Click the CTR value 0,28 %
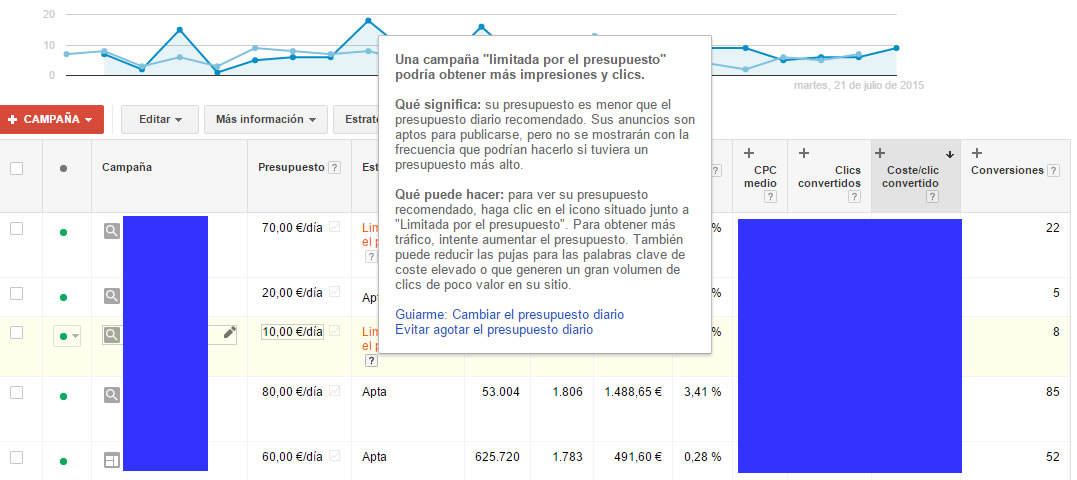The height and width of the screenshot is (480, 1077). coord(703,457)
